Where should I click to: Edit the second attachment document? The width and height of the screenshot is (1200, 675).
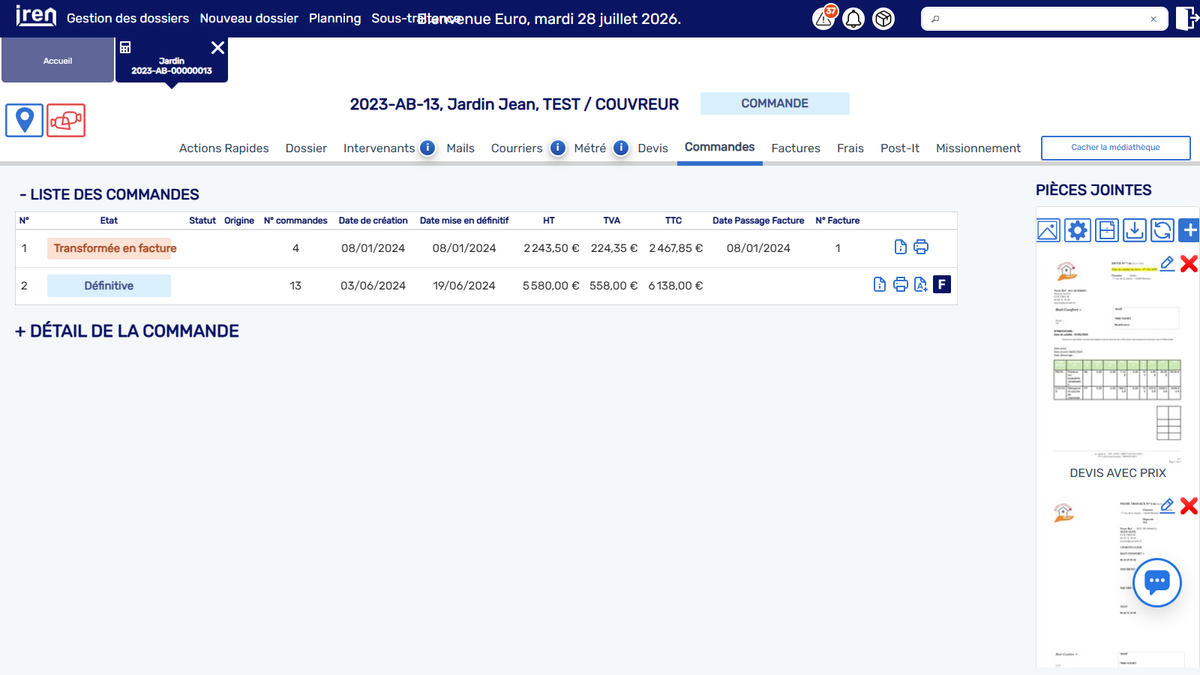[x=1167, y=505]
